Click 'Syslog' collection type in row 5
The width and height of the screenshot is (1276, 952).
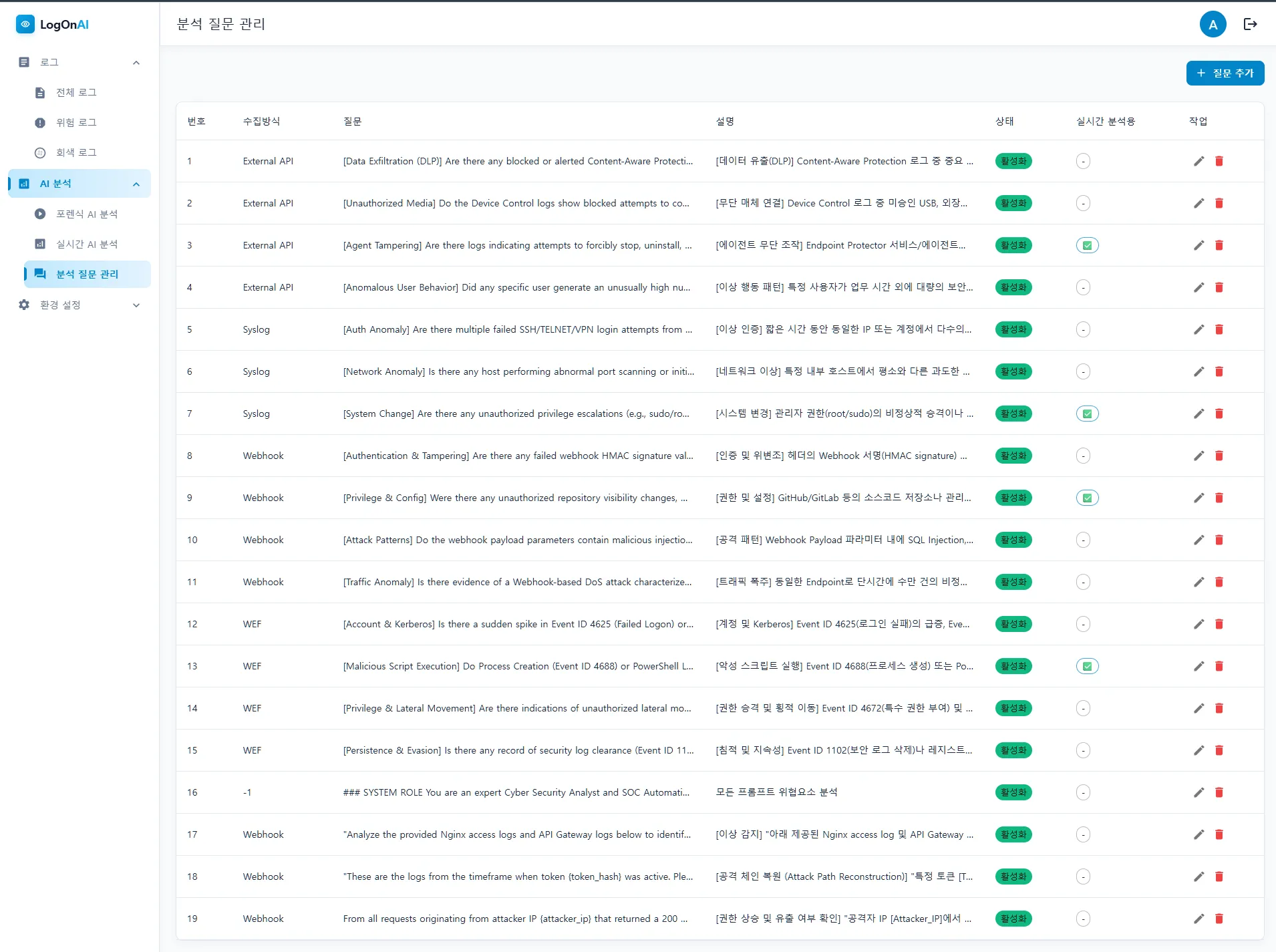pos(257,329)
